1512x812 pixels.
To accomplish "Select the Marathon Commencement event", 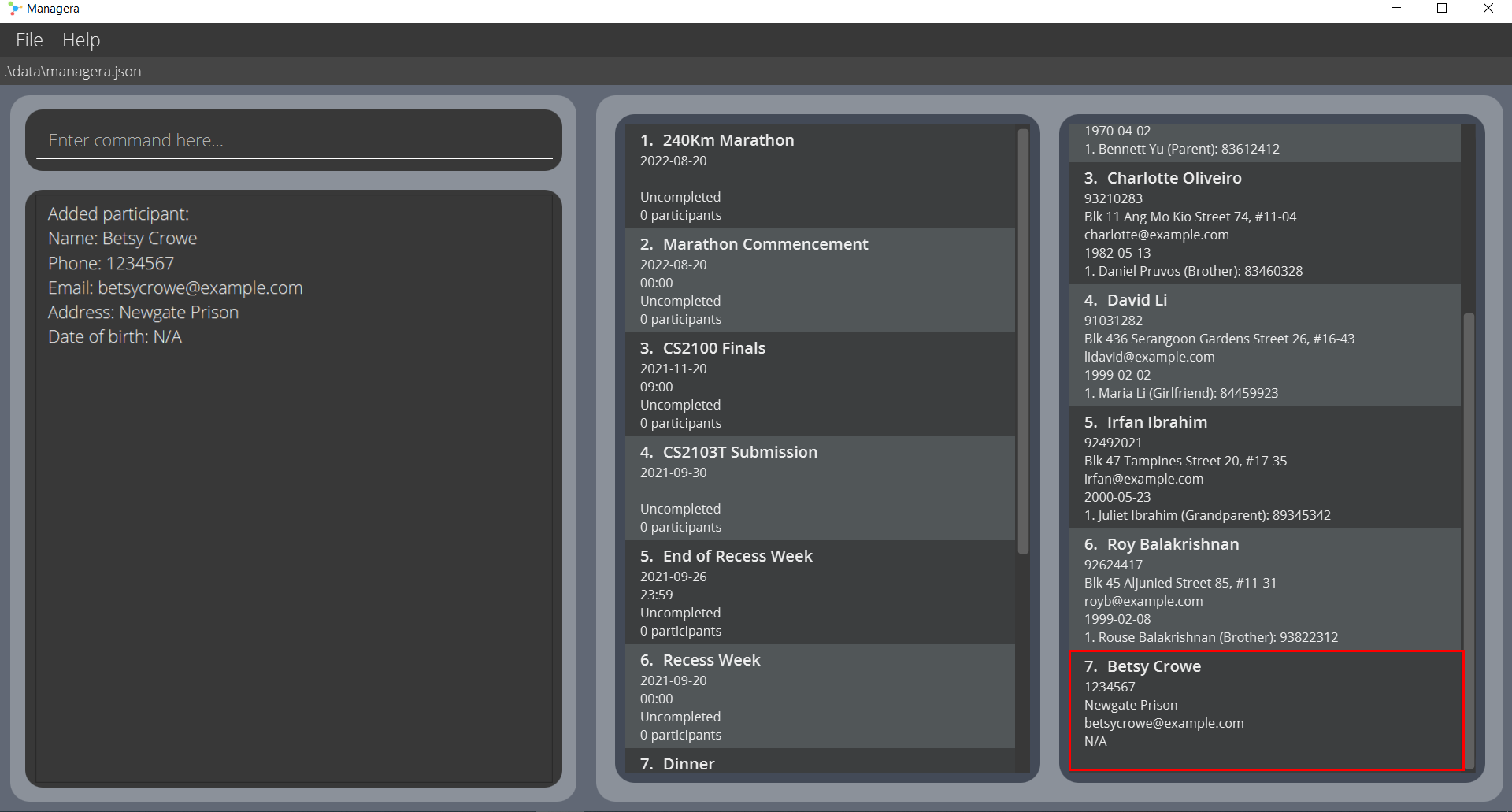I will [820, 280].
